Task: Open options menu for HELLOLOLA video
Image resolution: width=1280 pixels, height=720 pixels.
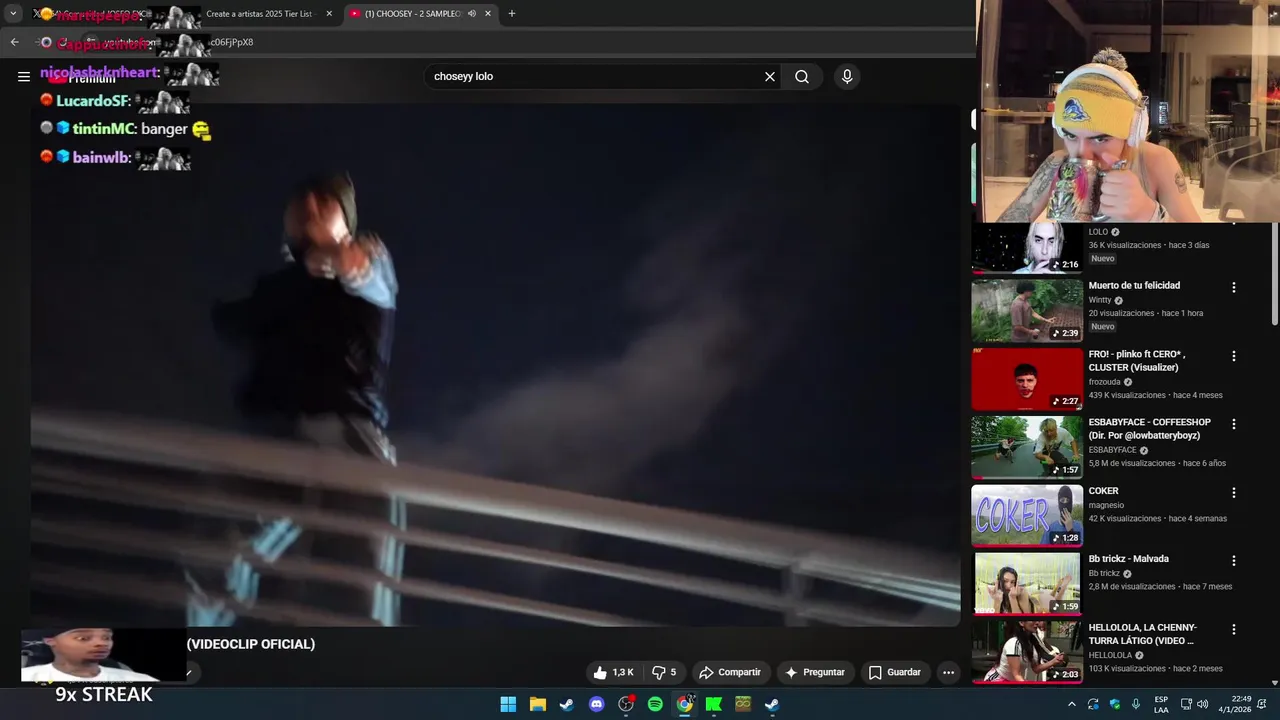Action: point(1233,630)
